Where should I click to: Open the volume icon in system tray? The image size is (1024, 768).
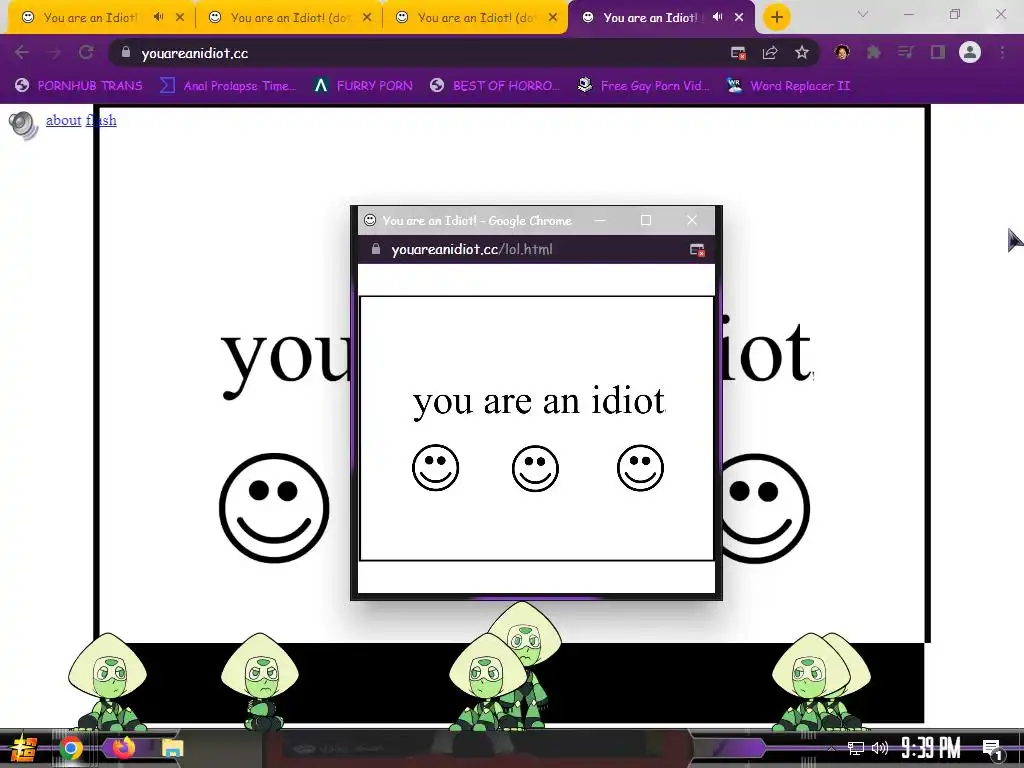click(880, 748)
